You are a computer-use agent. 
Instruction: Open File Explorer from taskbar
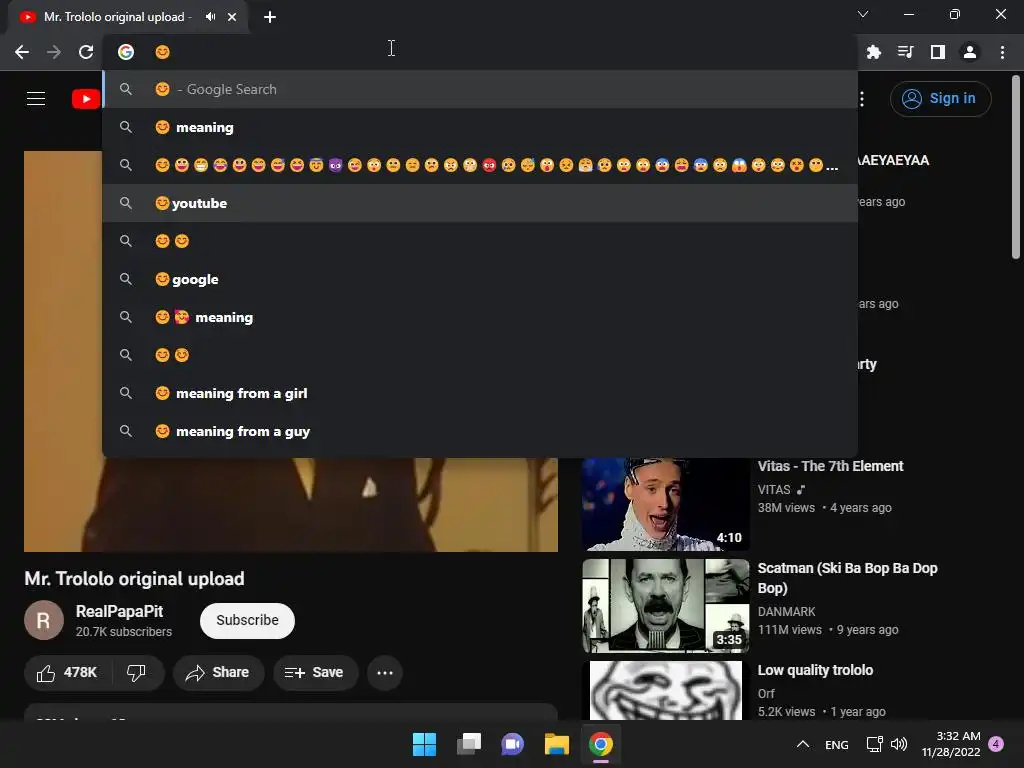click(x=557, y=744)
